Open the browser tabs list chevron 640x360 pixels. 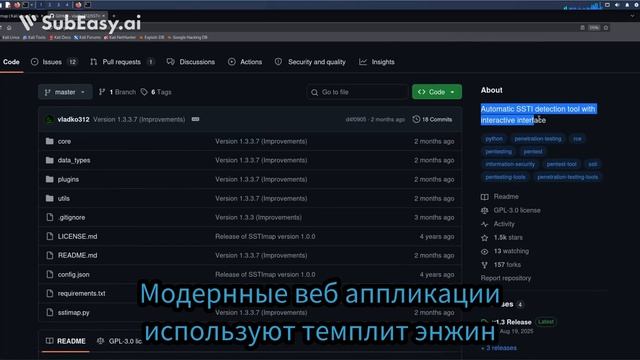[x=632, y=16]
